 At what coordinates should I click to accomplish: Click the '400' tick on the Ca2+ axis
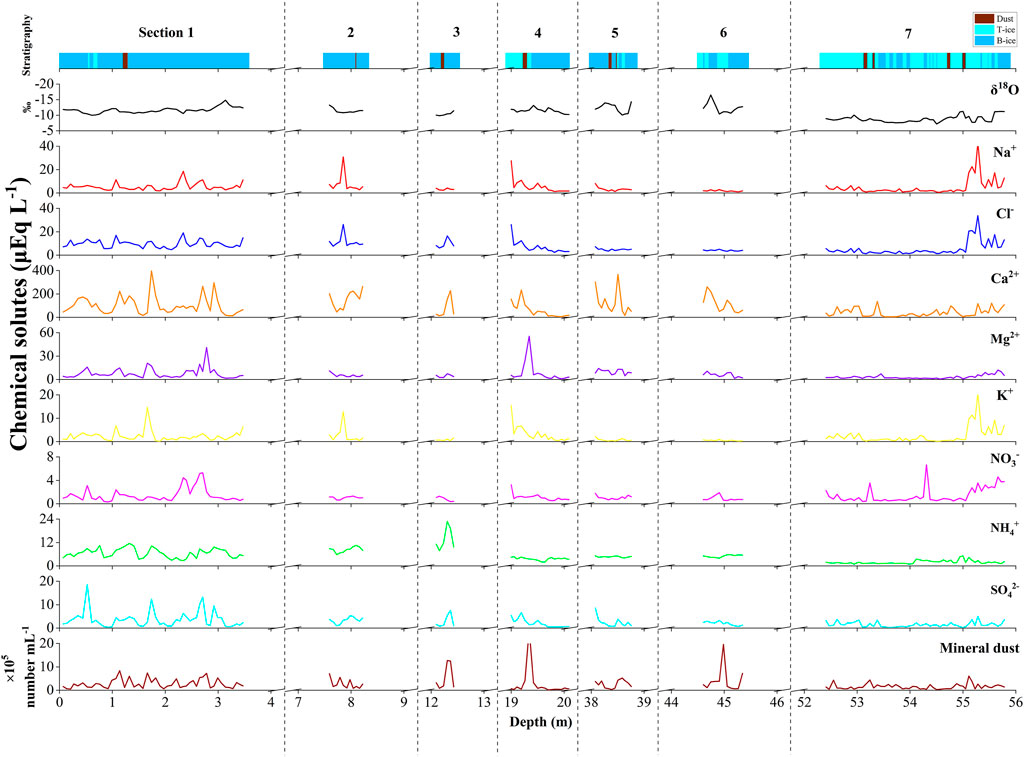coord(46,270)
